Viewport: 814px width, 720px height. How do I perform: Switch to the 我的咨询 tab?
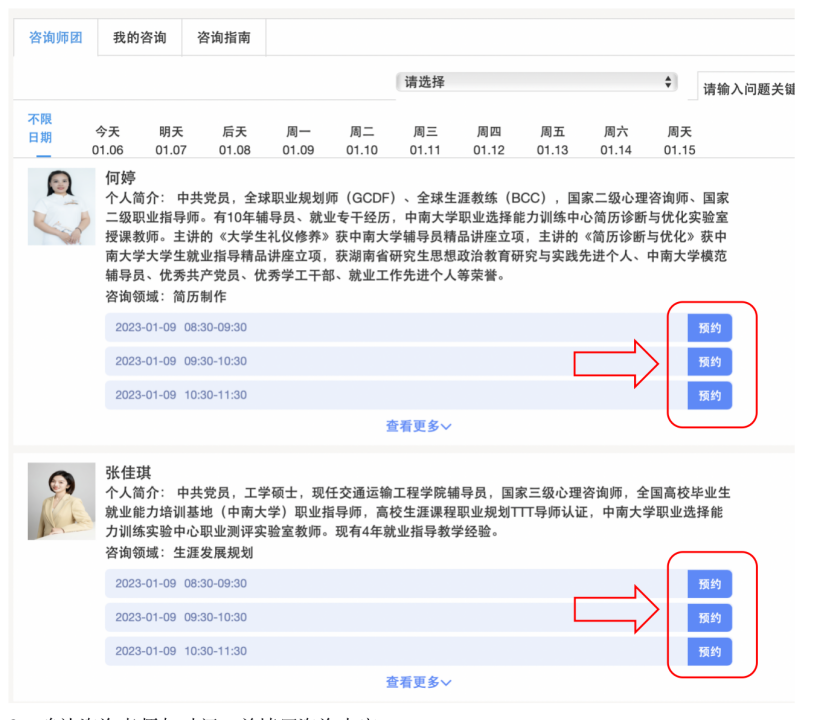[x=139, y=38]
